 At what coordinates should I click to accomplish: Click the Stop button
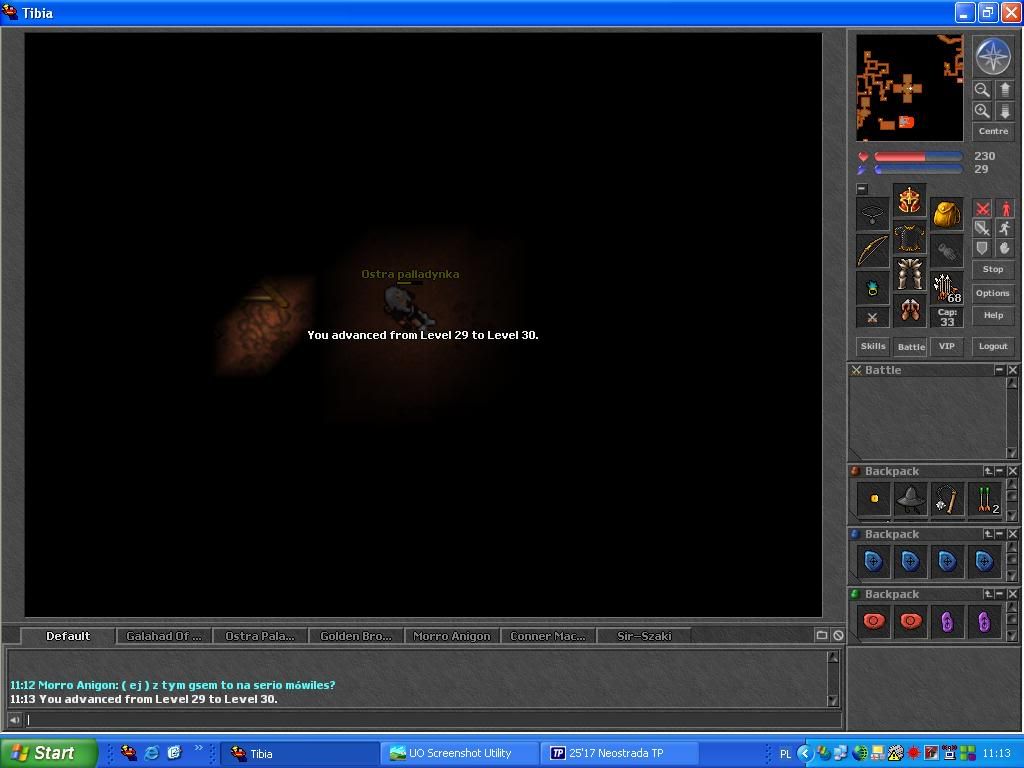coord(993,269)
